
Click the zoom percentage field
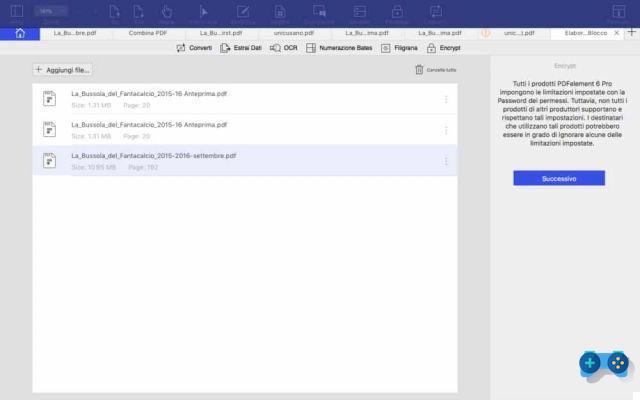click(50, 11)
